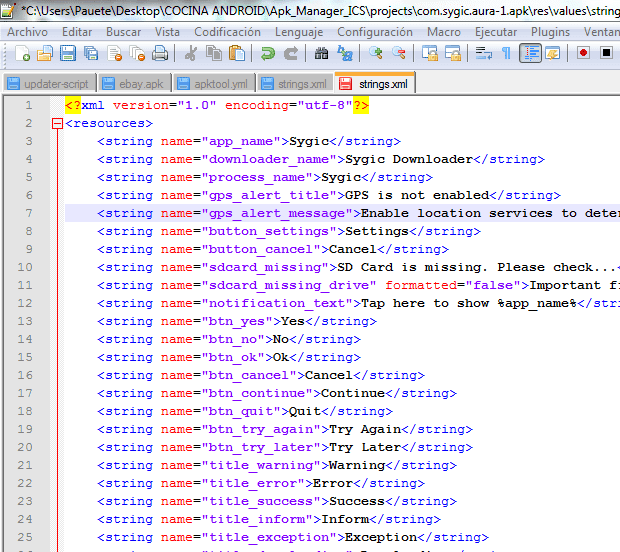Click the "sdcard_missing_drive" name value
This screenshot has width=620, height=552.
pos(289,285)
